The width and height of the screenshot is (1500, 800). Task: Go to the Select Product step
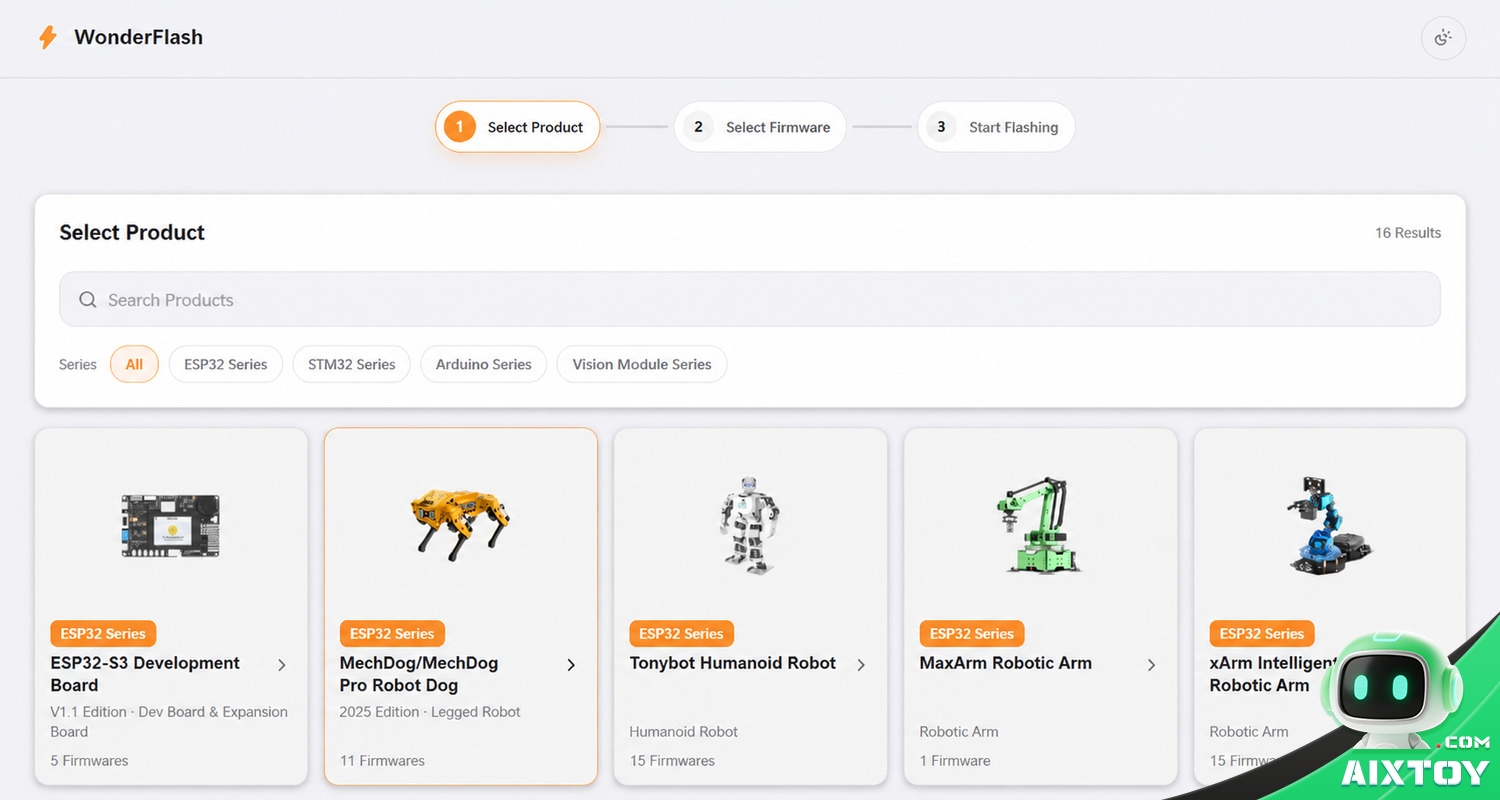tap(517, 127)
